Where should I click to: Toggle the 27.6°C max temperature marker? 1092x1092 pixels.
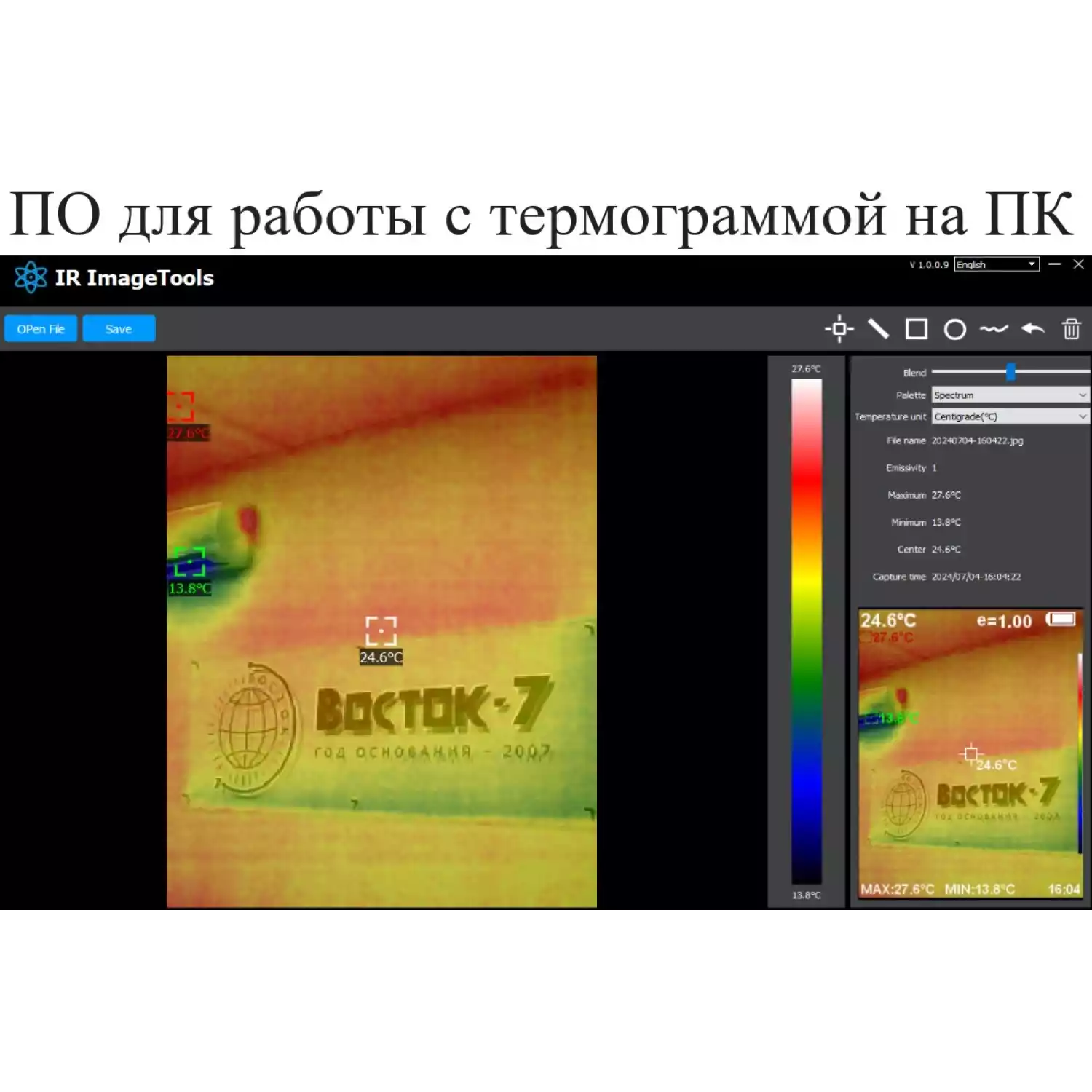pyautogui.click(x=180, y=405)
